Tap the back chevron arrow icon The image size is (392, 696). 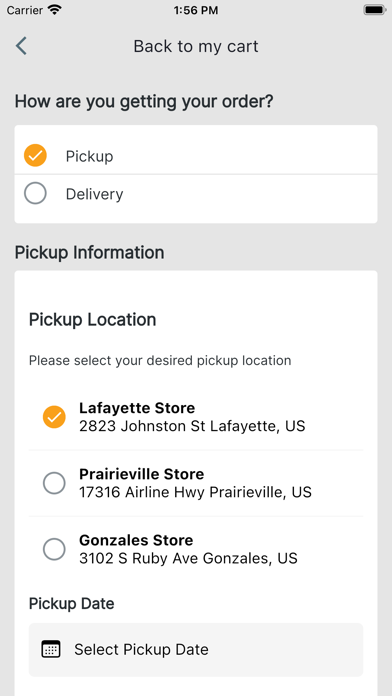pyautogui.click(x=21, y=46)
